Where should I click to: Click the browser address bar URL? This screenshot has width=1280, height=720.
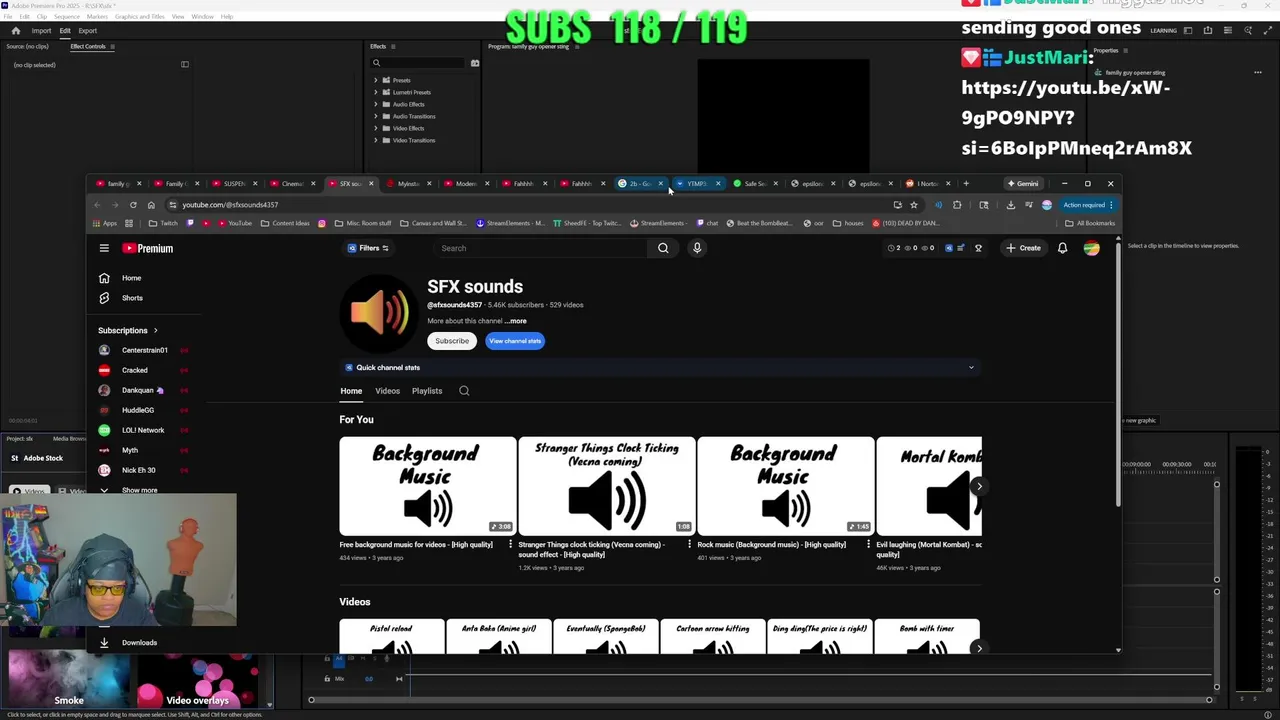click(230, 205)
